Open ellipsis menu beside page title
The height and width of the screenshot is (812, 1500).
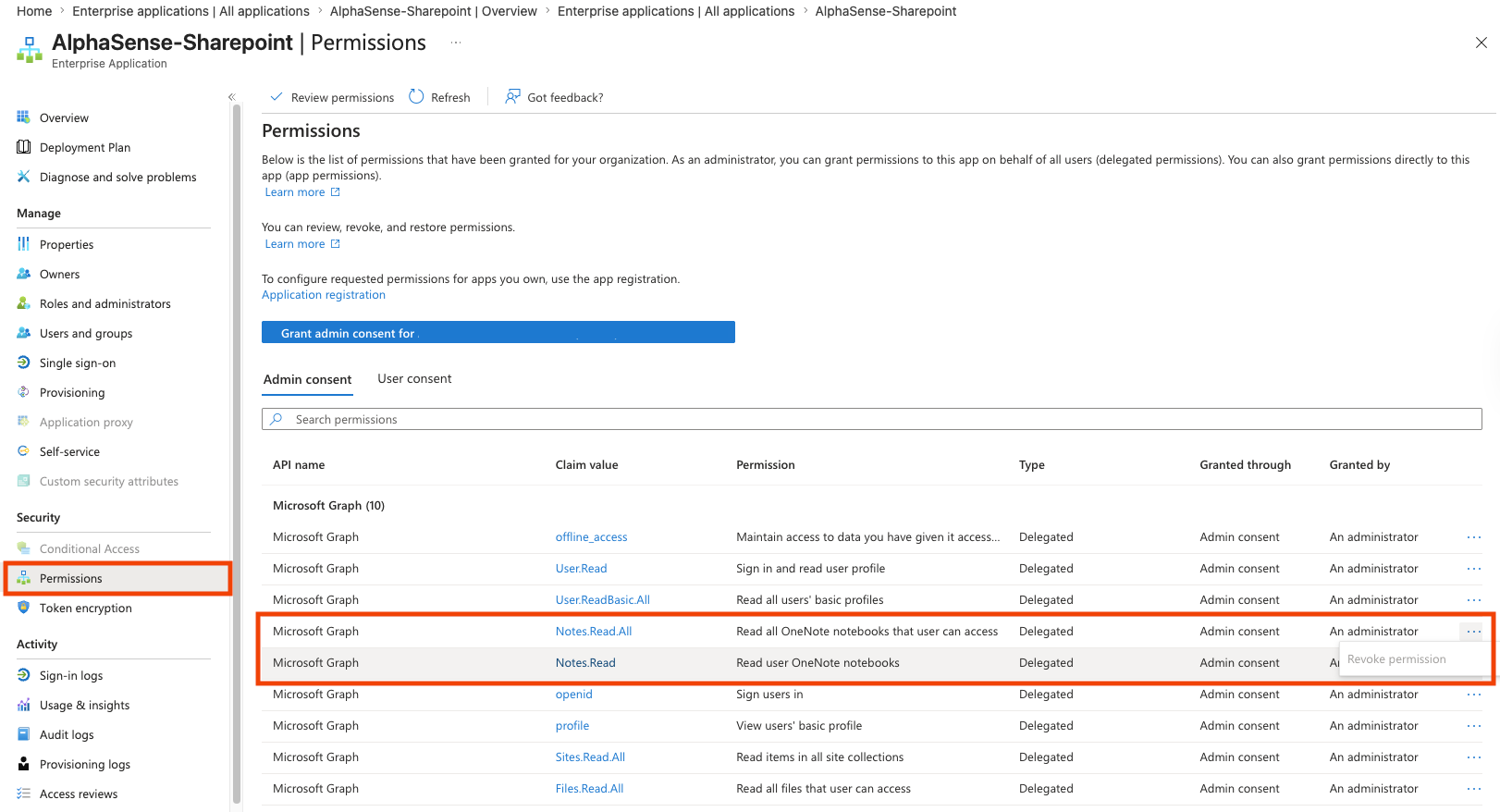click(456, 43)
